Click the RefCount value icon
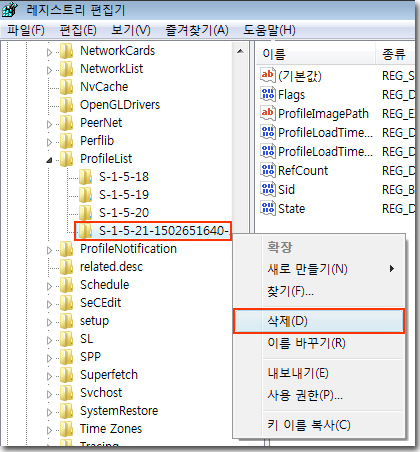The image size is (420, 452). pos(268,171)
